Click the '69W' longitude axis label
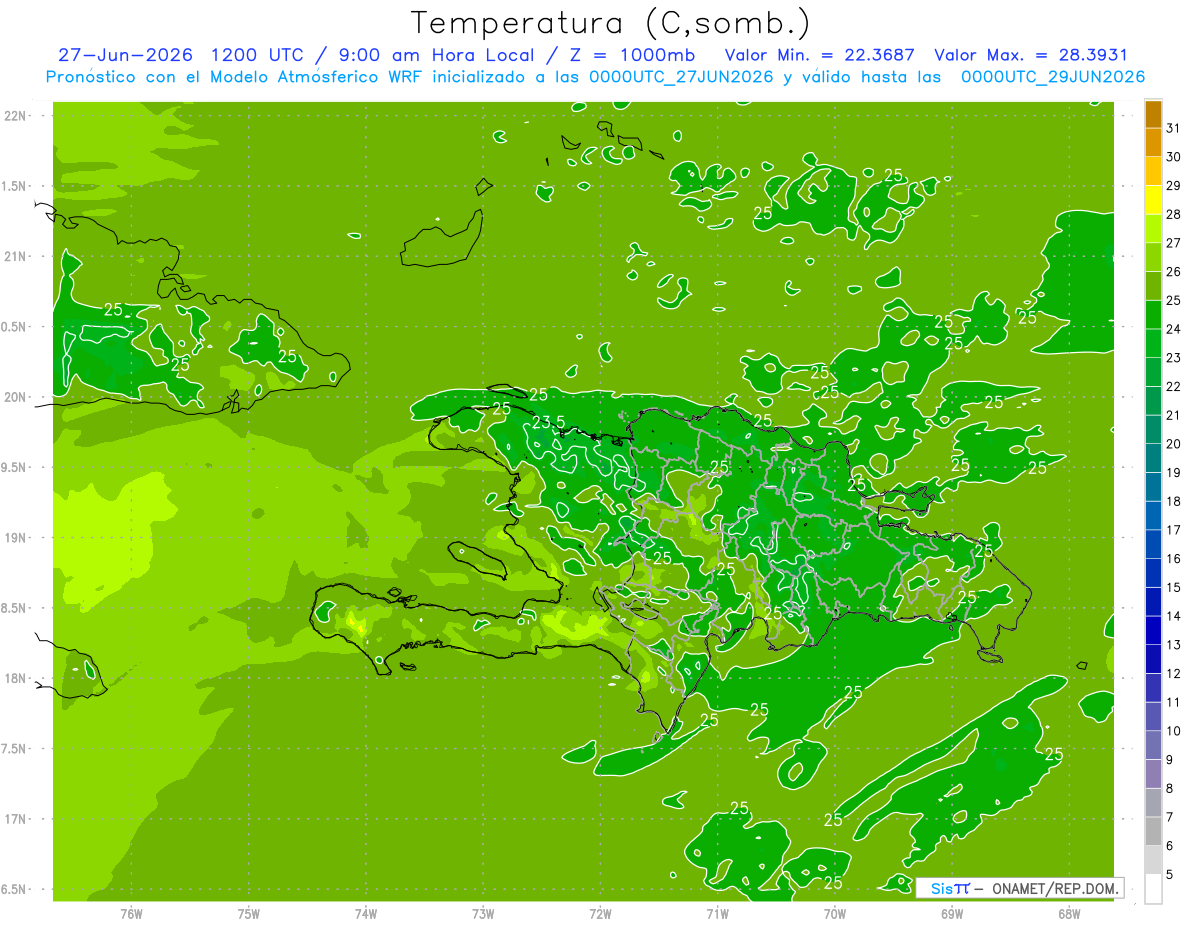The image size is (1200, 927). click(x=952, y=913)
